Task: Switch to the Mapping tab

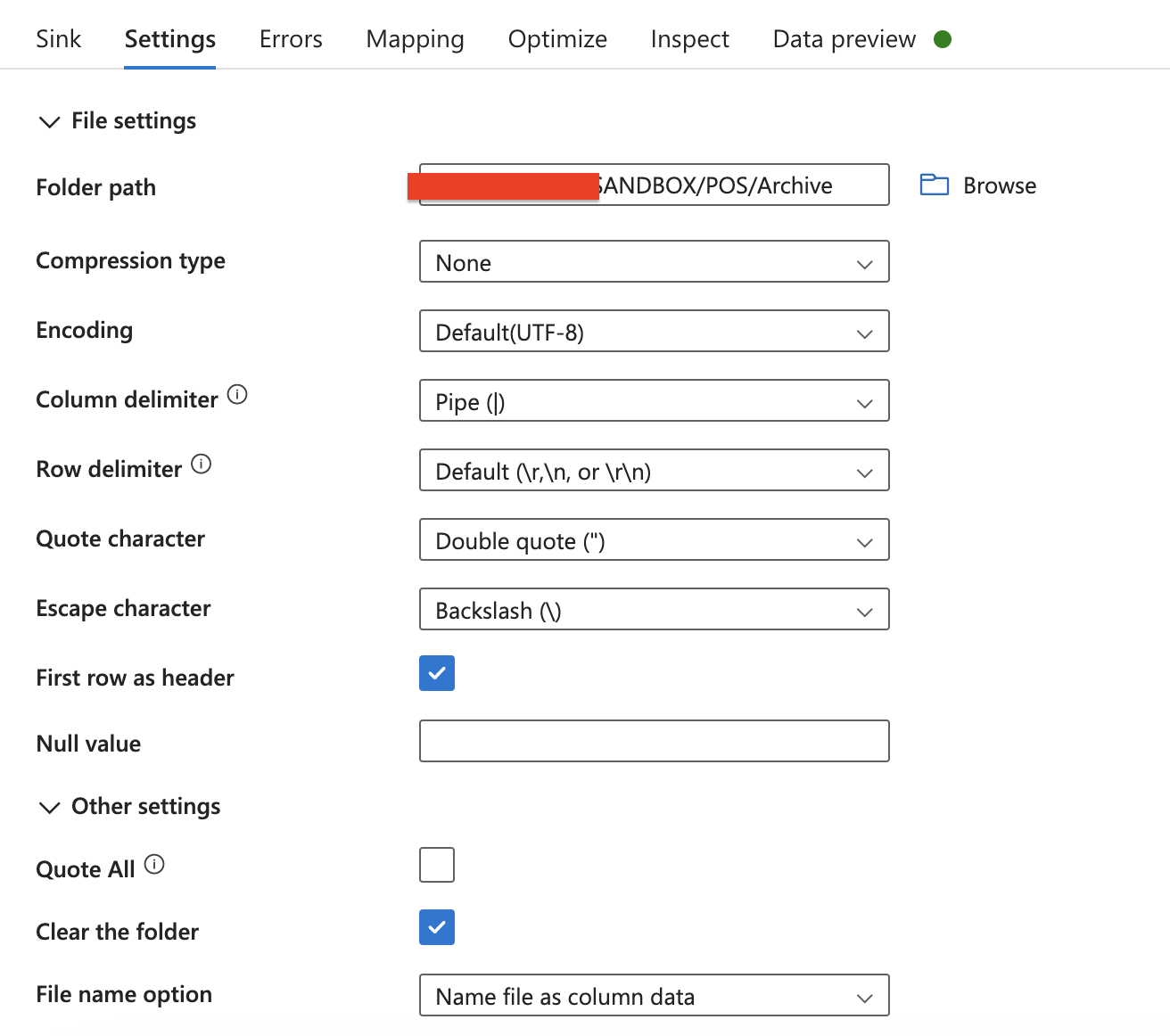Action: point(415,39)
